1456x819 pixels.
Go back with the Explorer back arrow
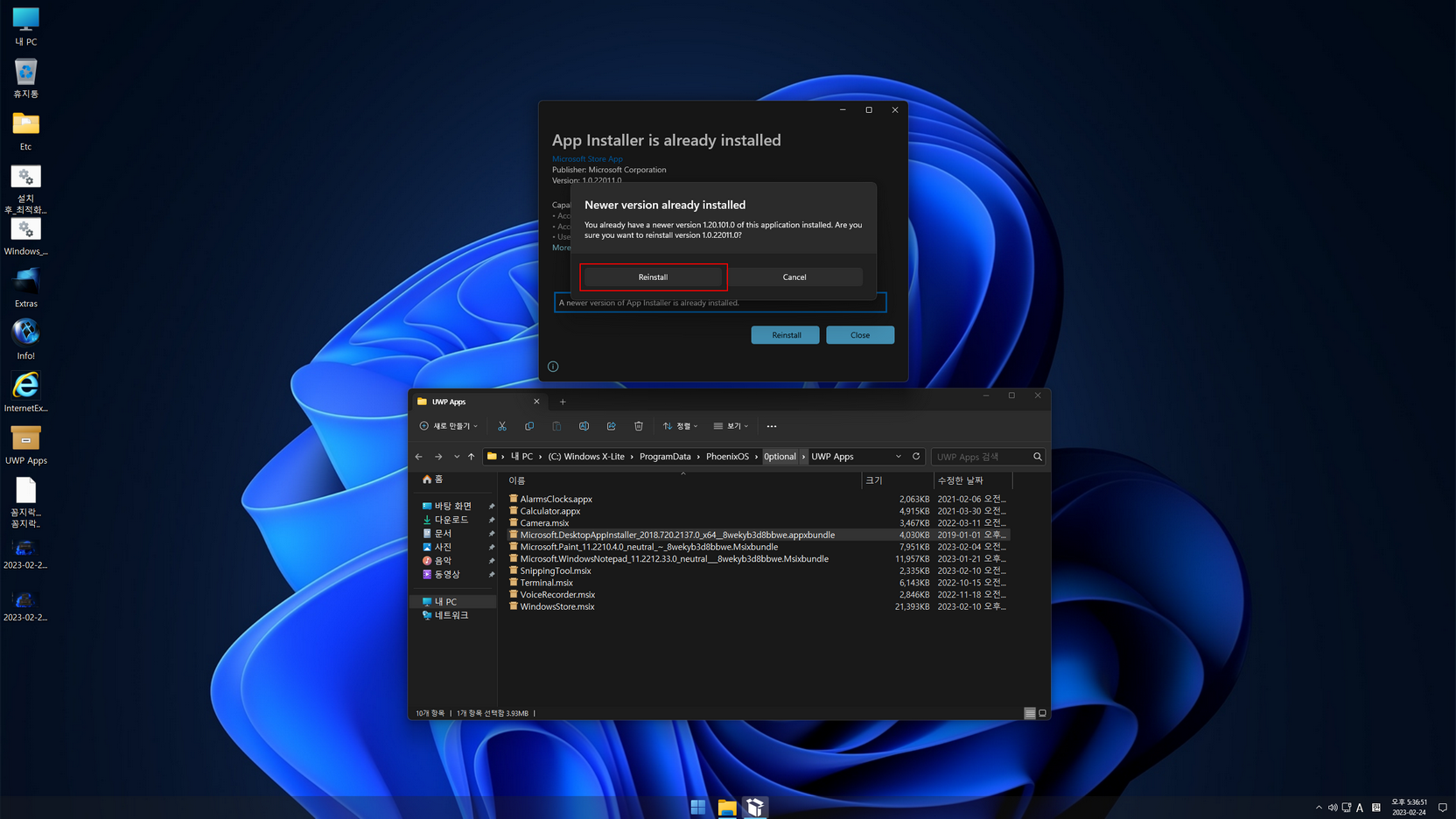419,457
